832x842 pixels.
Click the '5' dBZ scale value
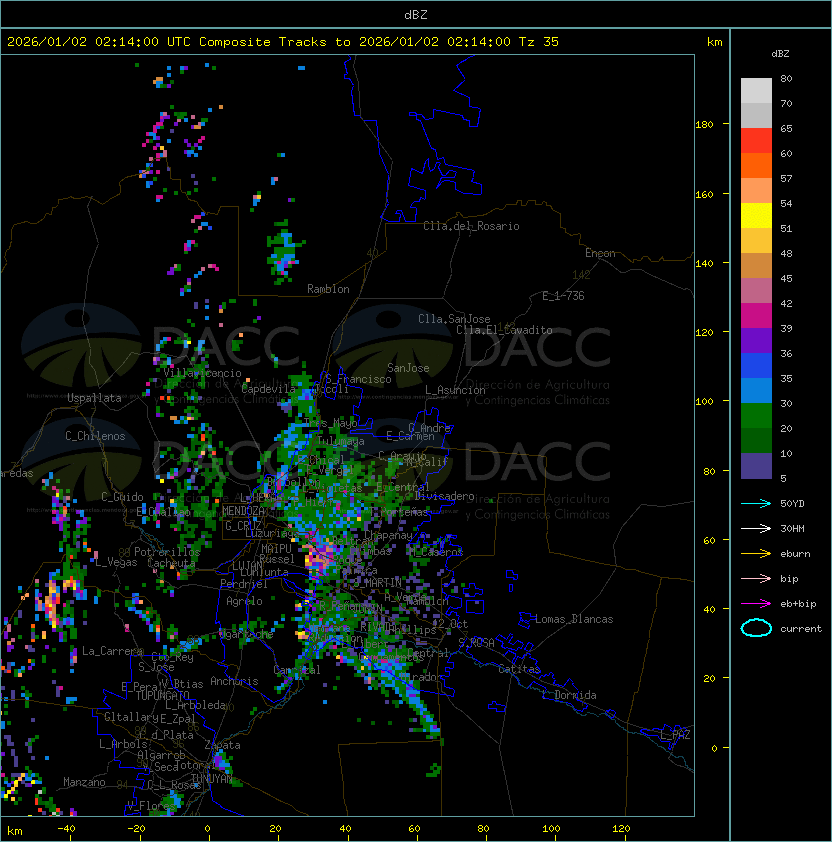(x=783, y=478)
